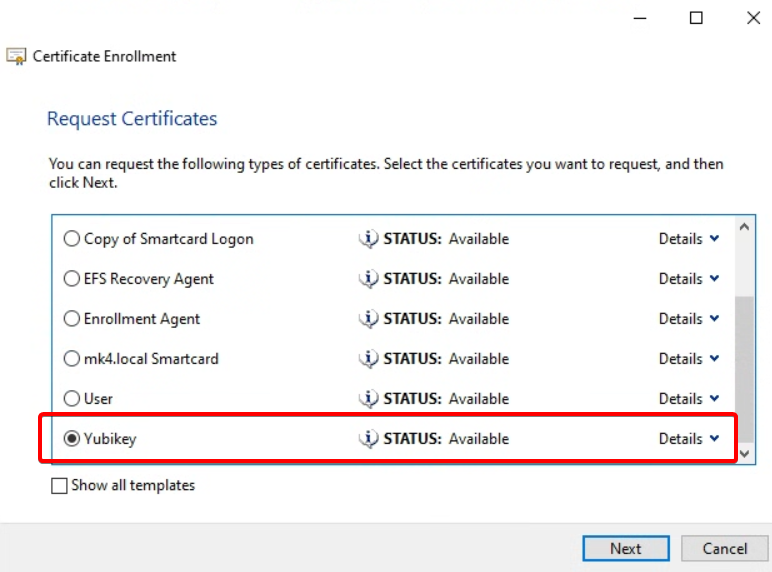
Task: Click status info icon for User template
Action: coord(369,399)
